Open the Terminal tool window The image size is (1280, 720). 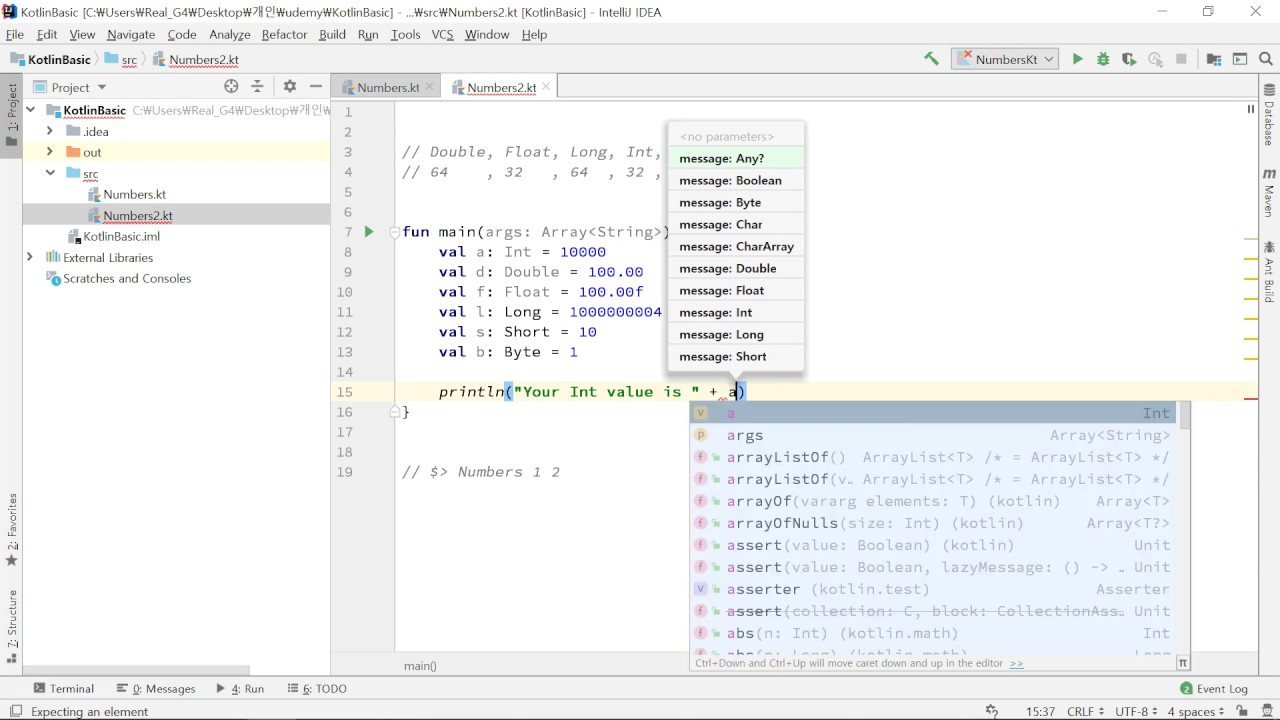64,688
